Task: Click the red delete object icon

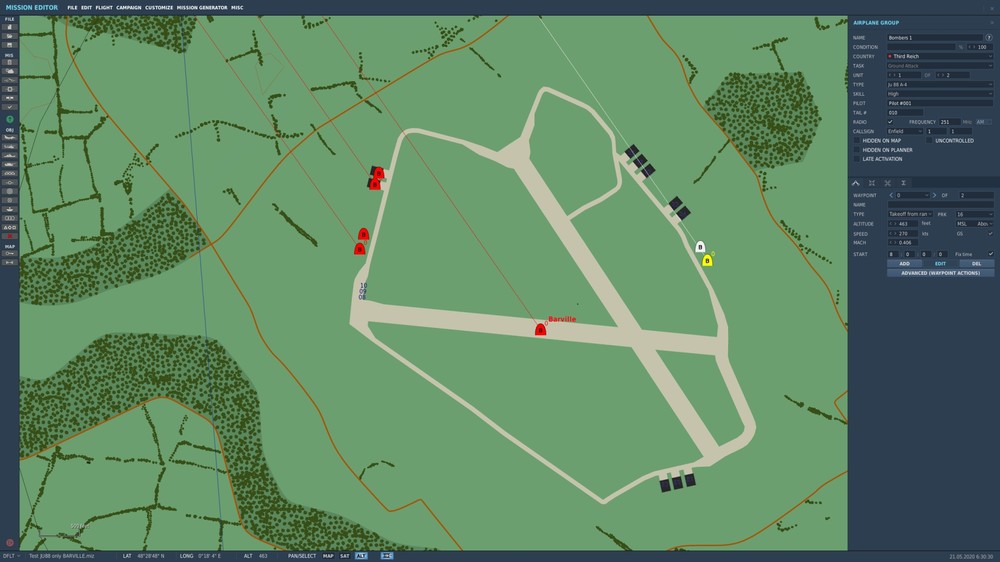Action: point(10,236)
